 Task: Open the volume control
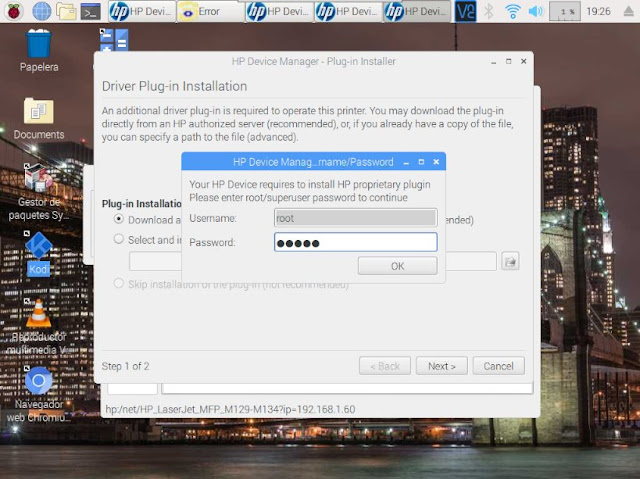point(535,11)
